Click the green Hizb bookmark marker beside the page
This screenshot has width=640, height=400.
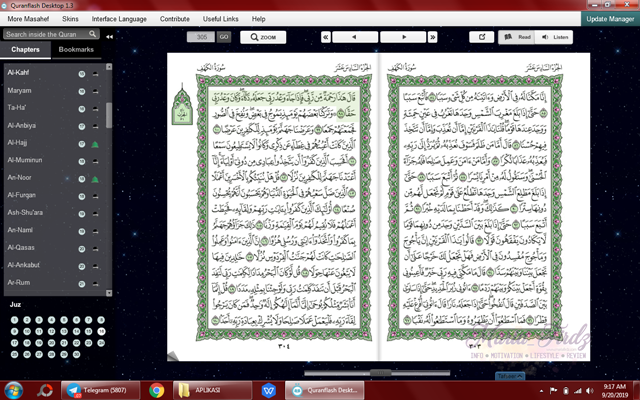(x=182, y=104)
